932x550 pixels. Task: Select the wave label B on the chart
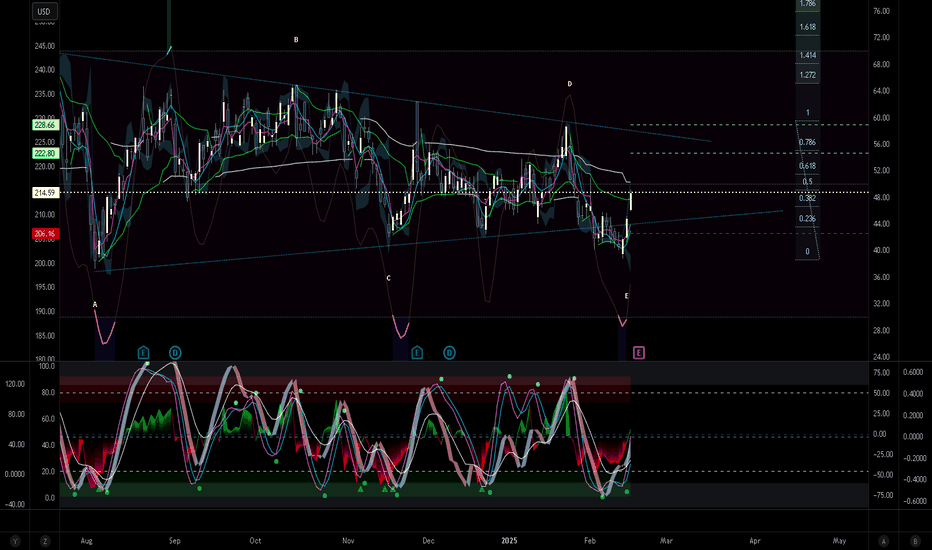coord(296,40)
